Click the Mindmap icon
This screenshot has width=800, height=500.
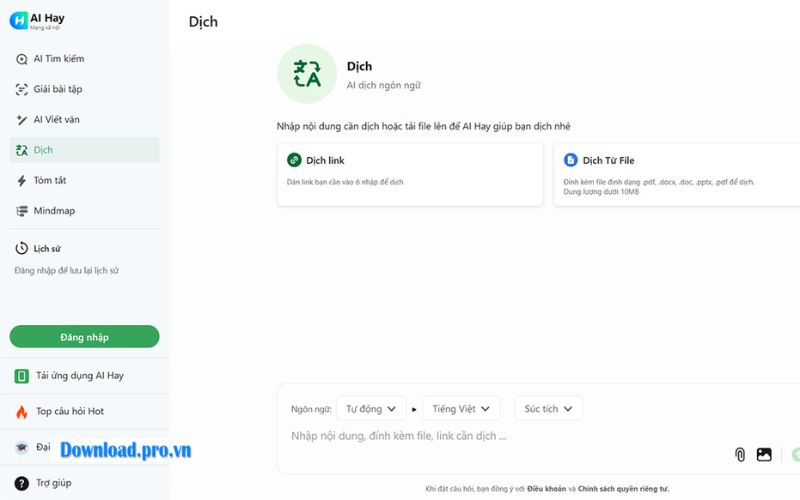tap(21, 211)
